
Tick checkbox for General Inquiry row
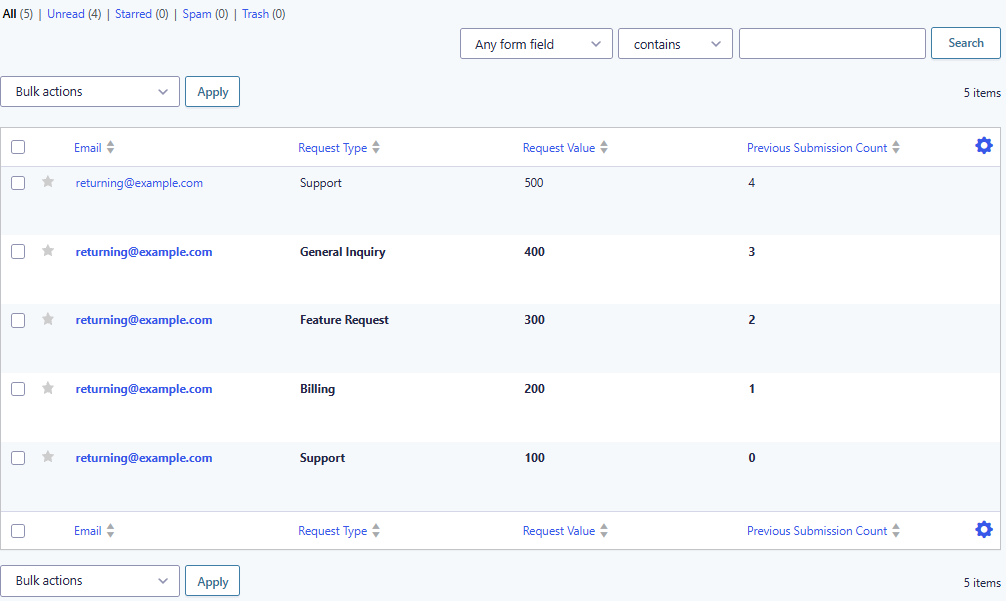coord(18,251)
